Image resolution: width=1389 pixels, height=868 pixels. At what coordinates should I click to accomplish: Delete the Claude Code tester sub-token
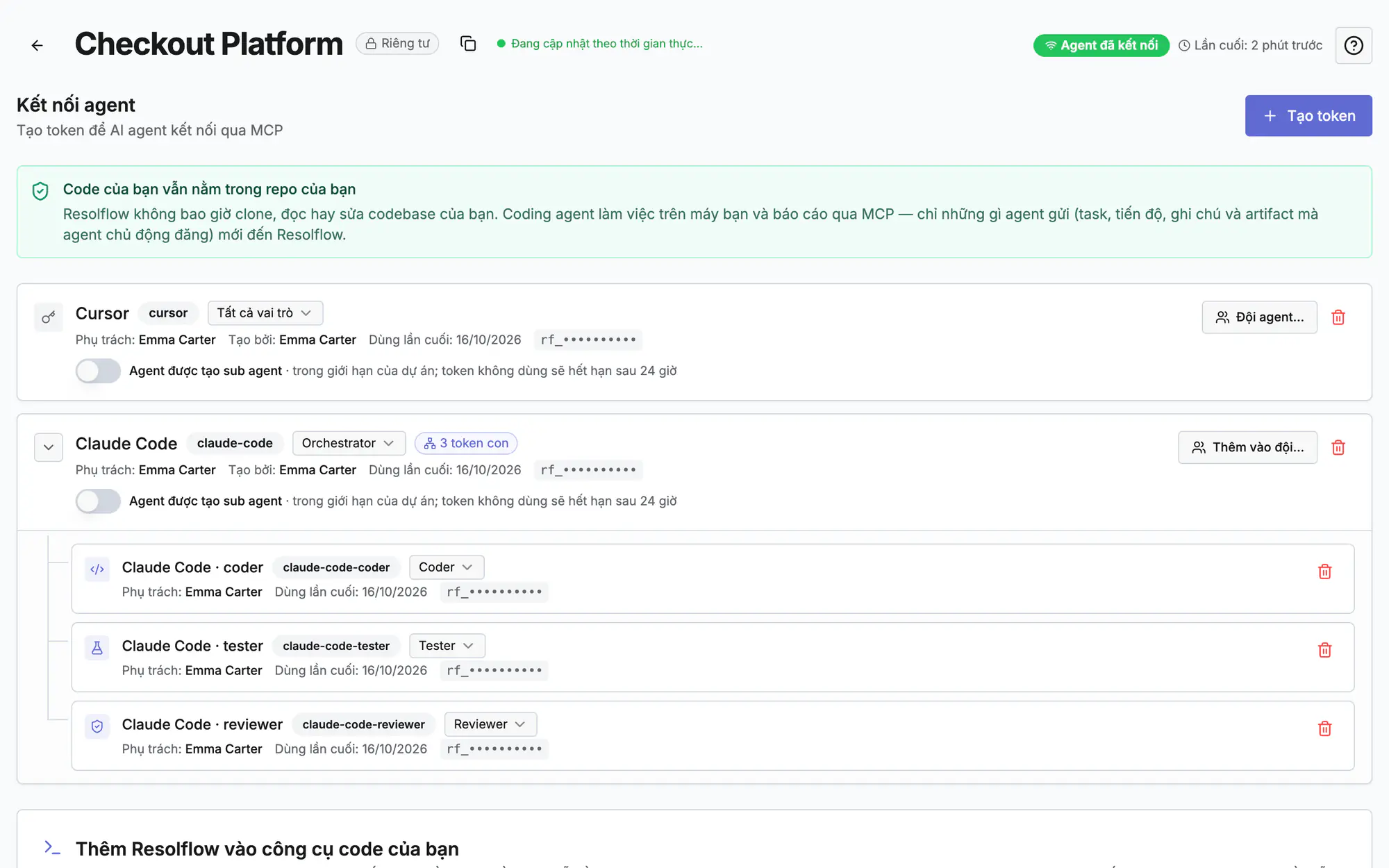[1324, 650]
